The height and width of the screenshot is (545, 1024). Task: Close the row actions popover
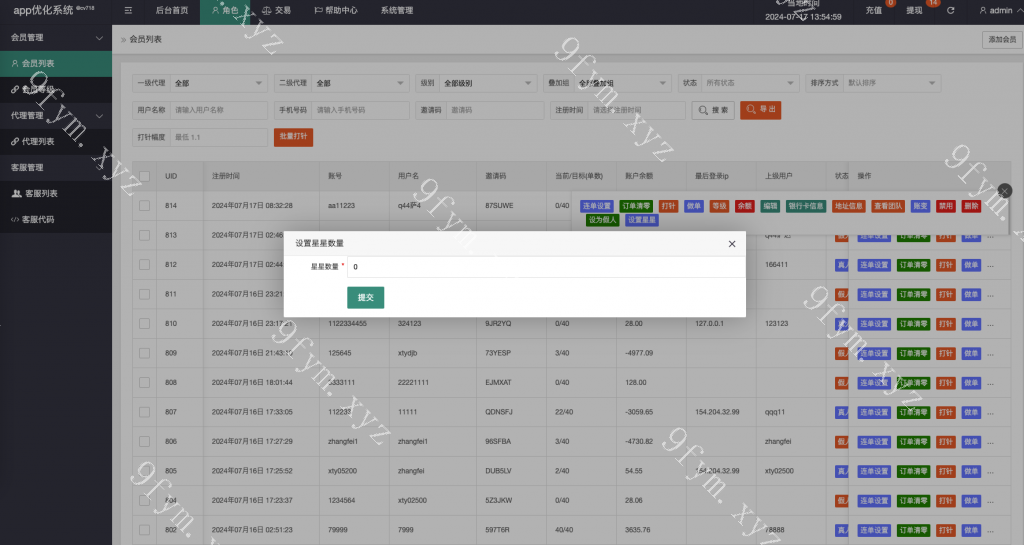(x=1004, y=191)
